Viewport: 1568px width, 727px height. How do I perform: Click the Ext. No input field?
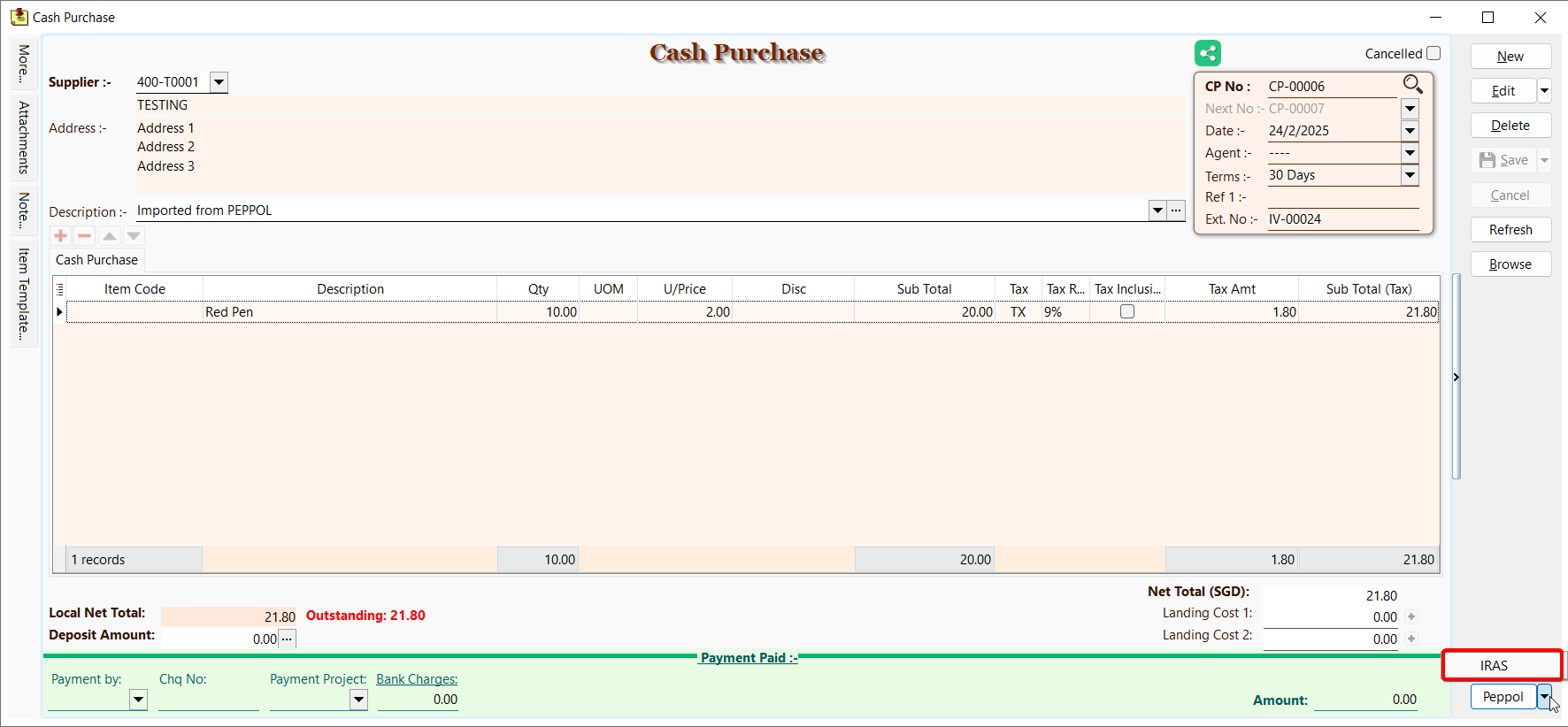[x=1341, y=219]
